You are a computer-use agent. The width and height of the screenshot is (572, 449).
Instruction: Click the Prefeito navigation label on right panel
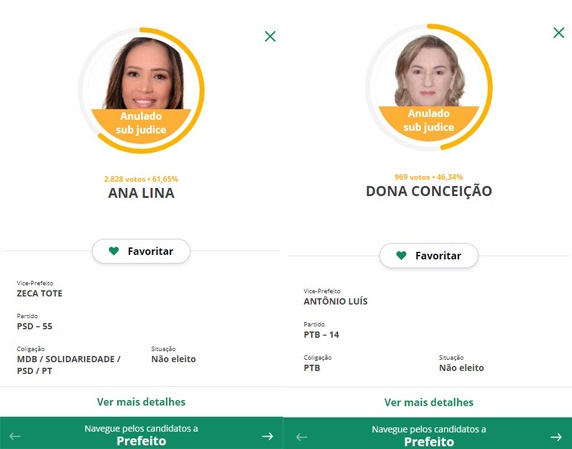click(429, 442)
